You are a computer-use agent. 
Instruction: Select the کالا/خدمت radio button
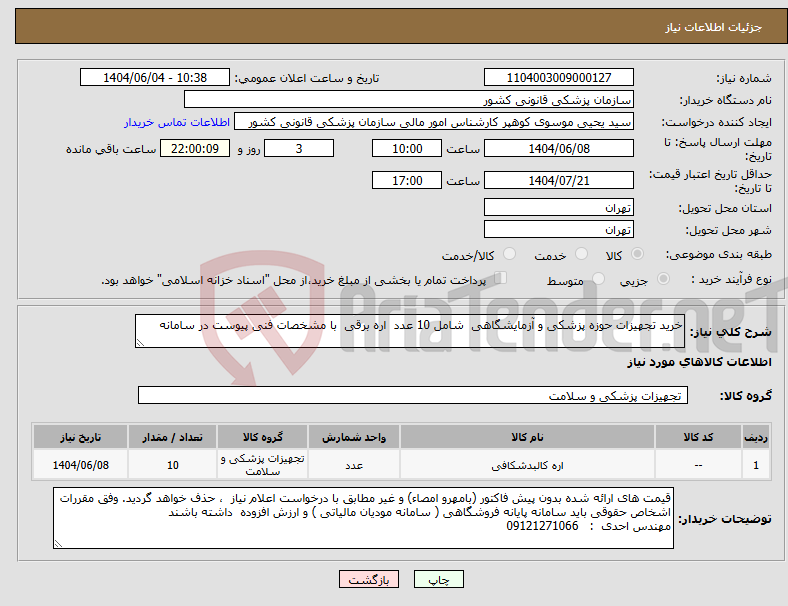tap(510, 254)
